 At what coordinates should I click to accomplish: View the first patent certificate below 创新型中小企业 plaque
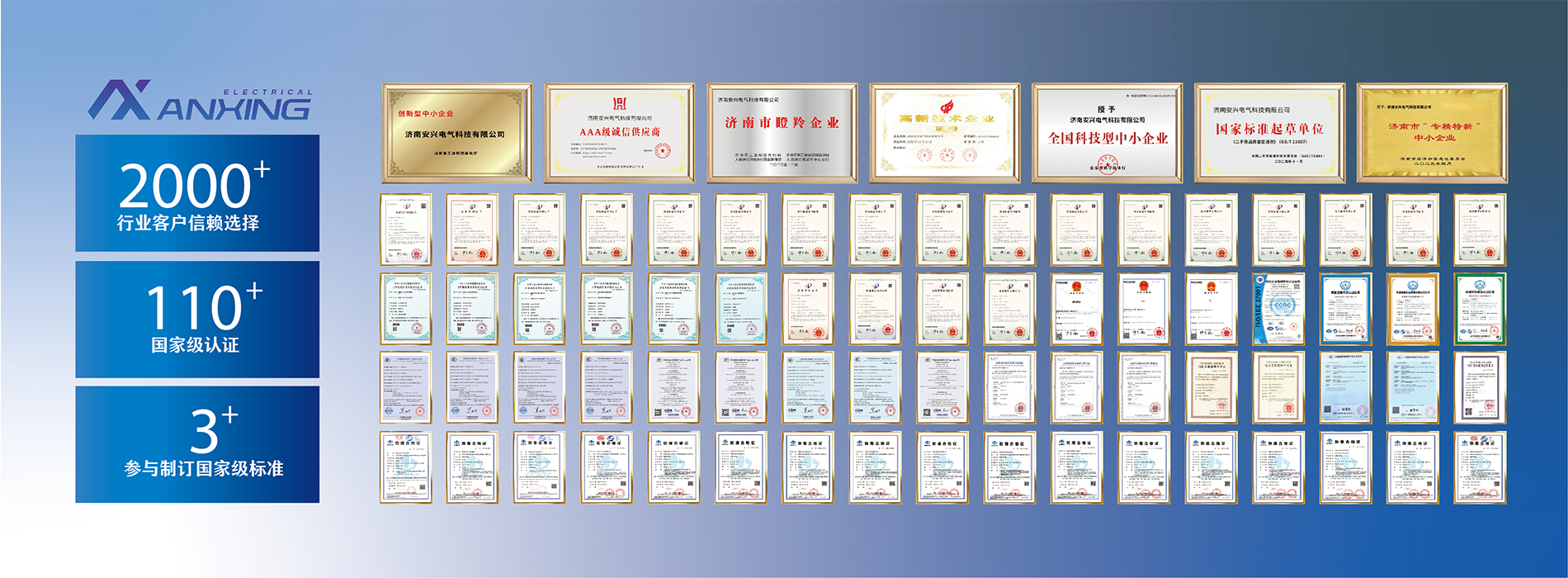point(405,230)
